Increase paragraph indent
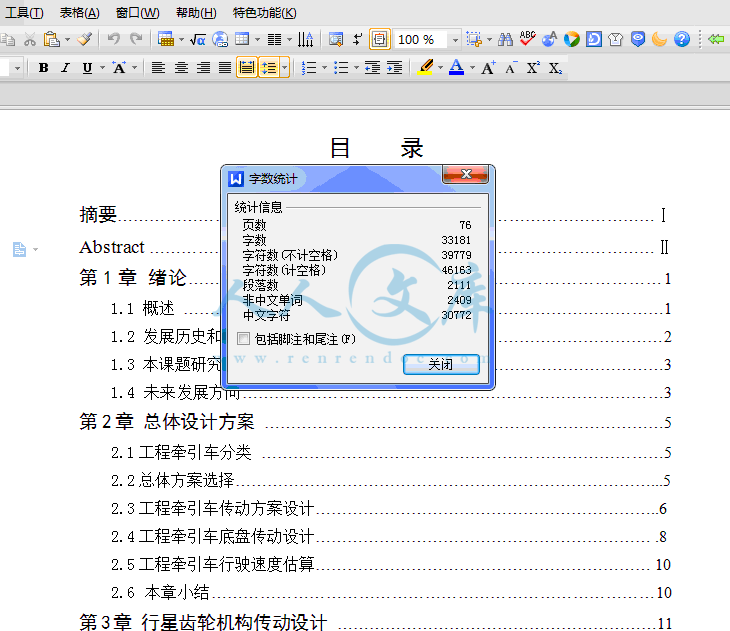Screen dimensions: 730x631 [395, 68]
